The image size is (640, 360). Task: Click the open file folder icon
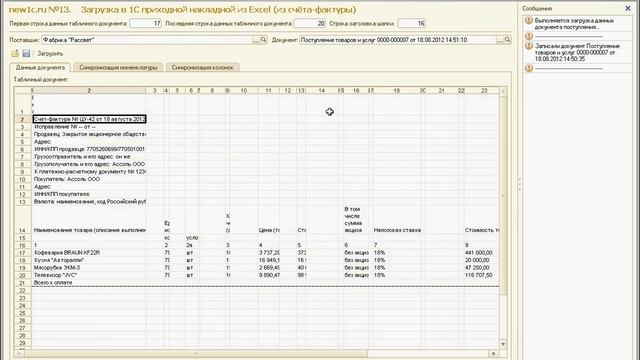(15, 53)
